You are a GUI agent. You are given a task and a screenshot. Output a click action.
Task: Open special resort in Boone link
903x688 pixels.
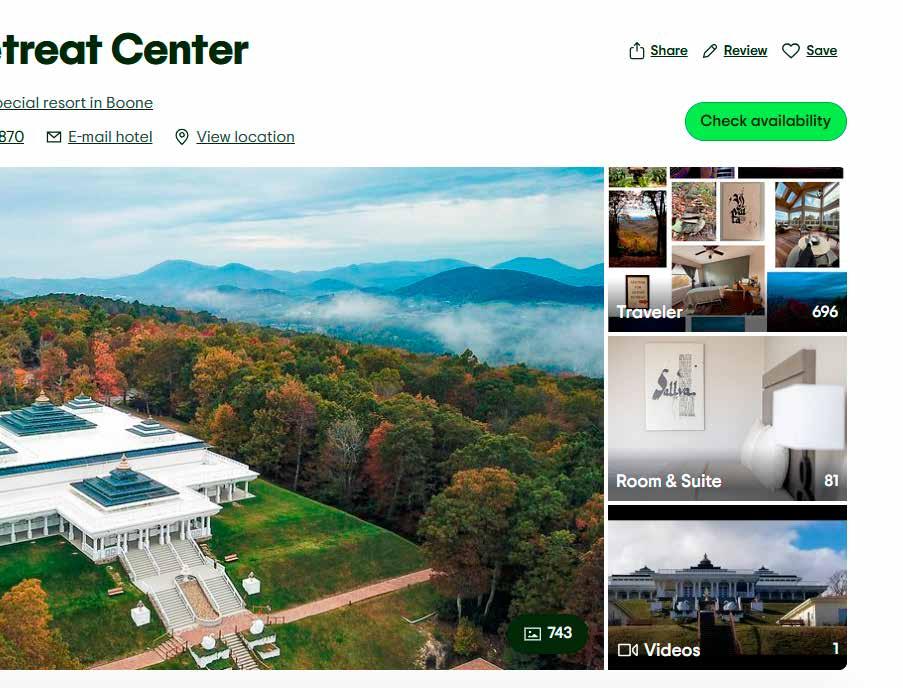[76, 103]
